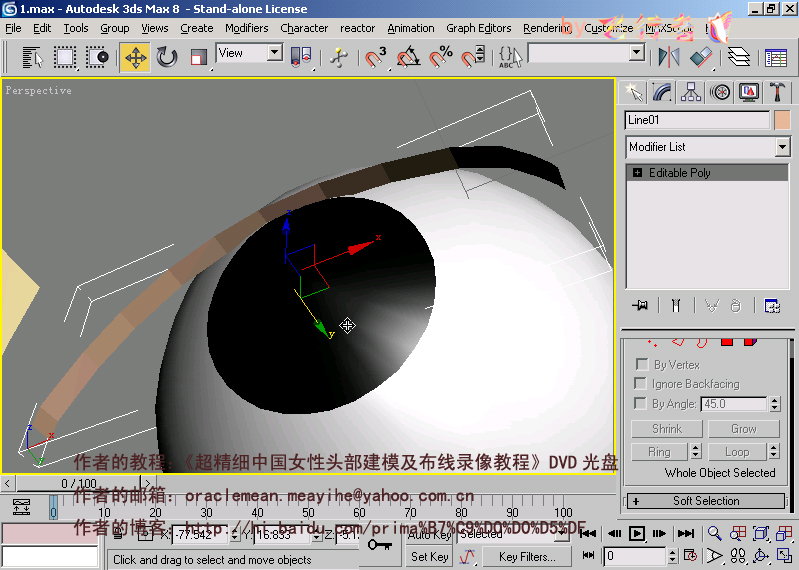Image resolution: width=799 pixels, height=570 pixels.
Task: Open Configure Modifier Sets
Action: pos(772,306)
